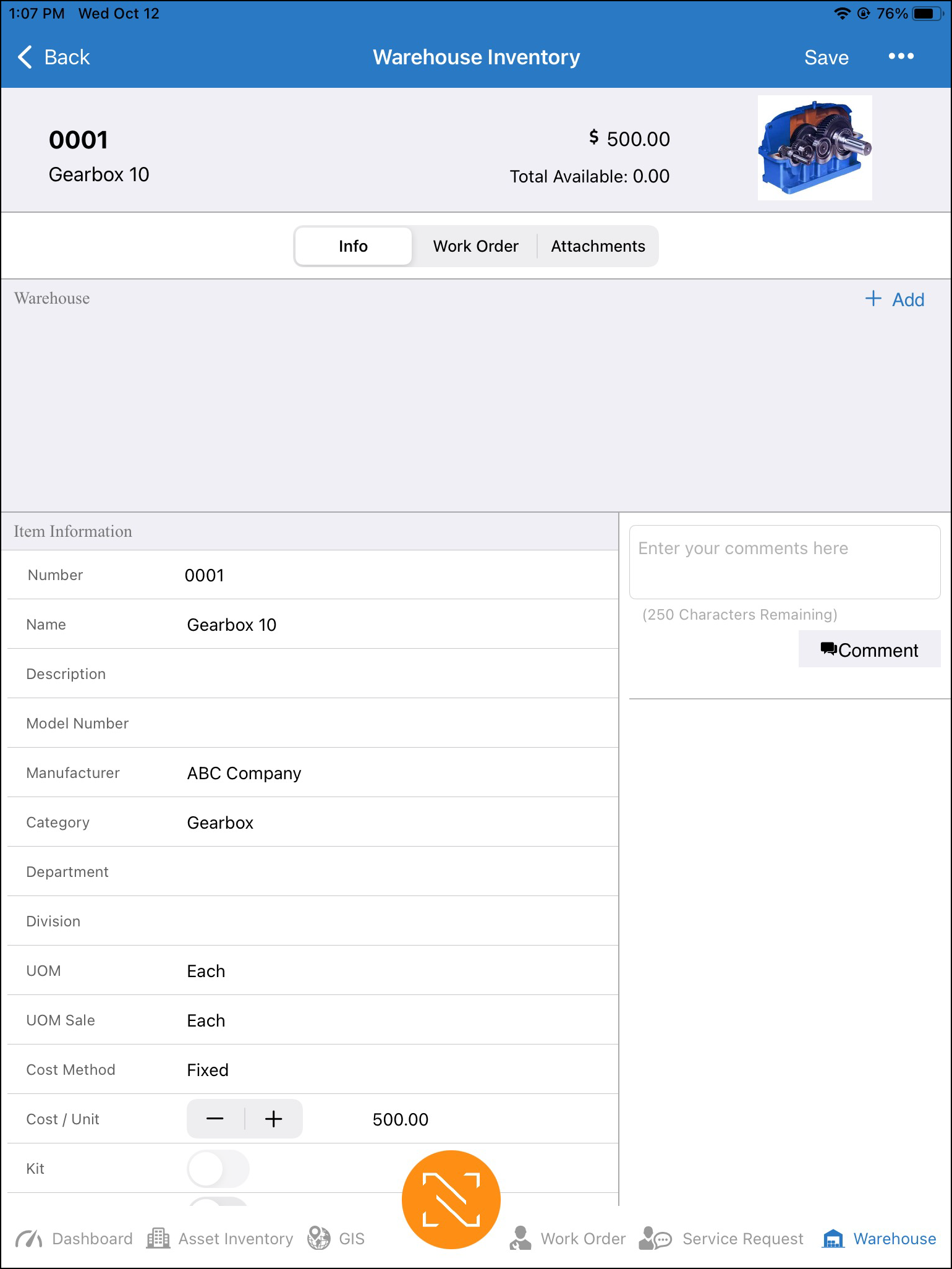Image resolution: width=952 pixels, height=1269 pixels.
Task: Select the Division field row
Action: click(x=313, y=921)
